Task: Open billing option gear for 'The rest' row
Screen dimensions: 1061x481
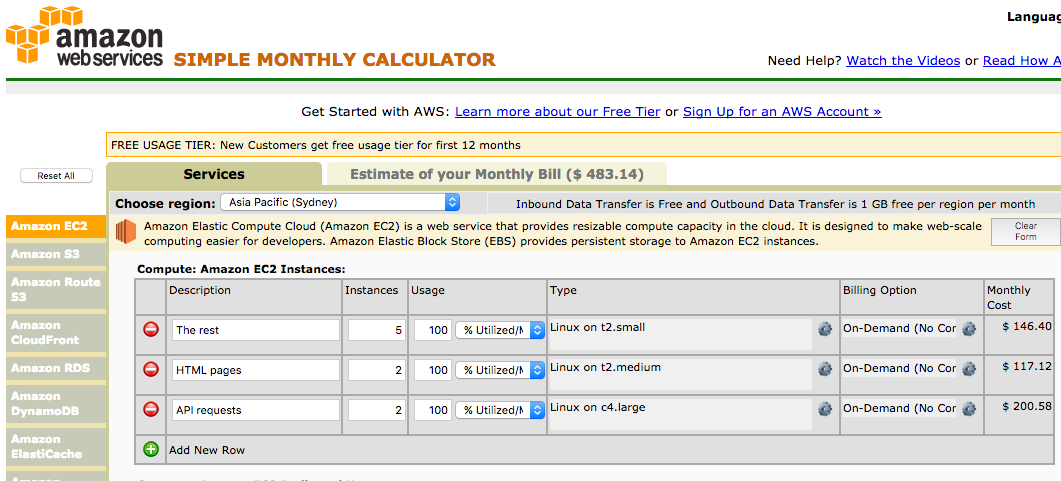Action: (969, 329)
